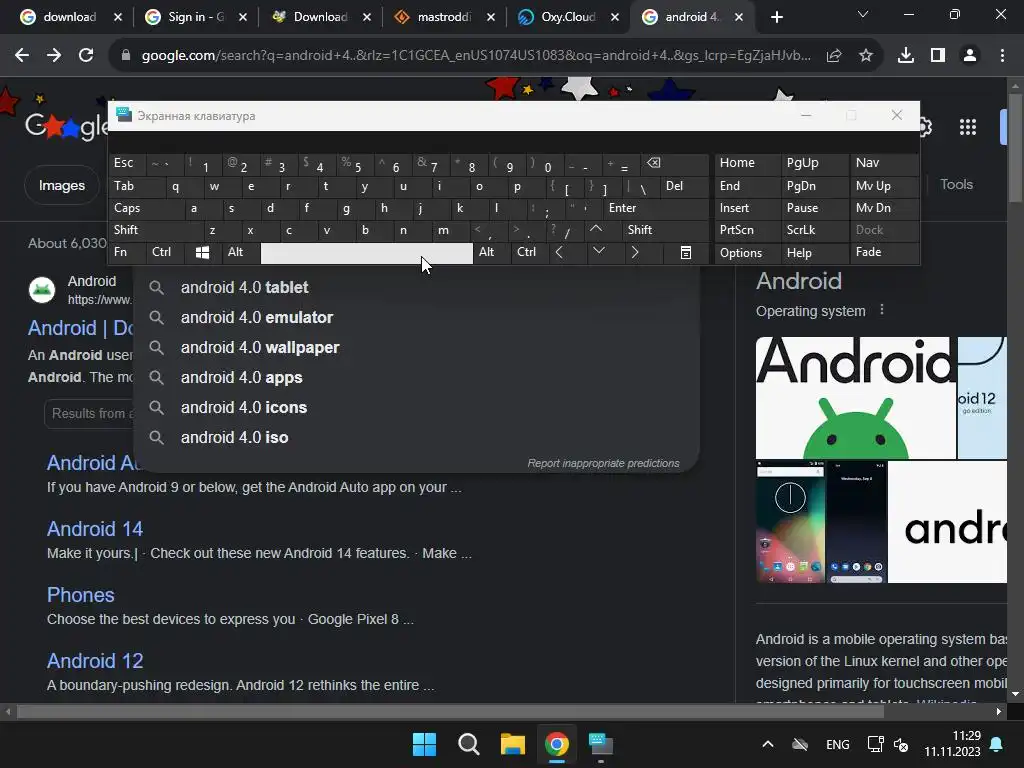This screenshot has width=1024, height=768.
Task: Switch to the Oxy.Cloud tab
Action: (568, 17)
